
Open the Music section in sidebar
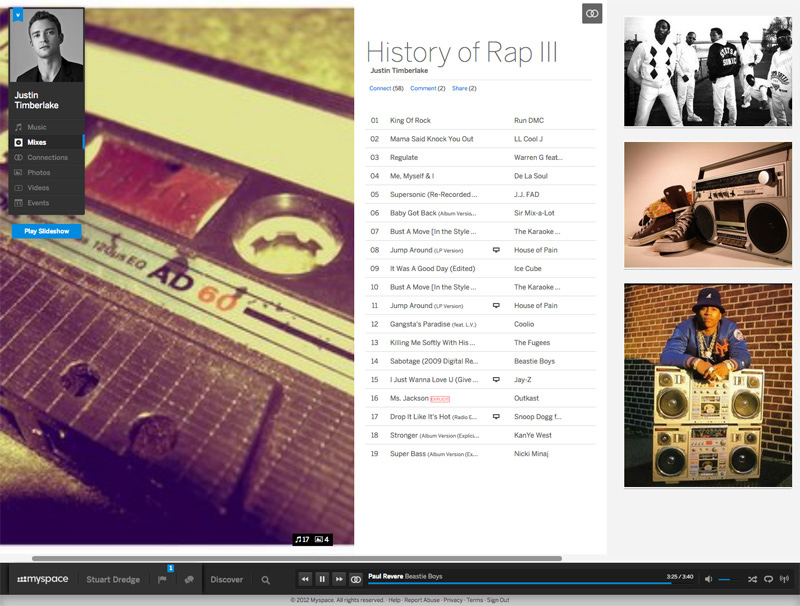(36, 127)
